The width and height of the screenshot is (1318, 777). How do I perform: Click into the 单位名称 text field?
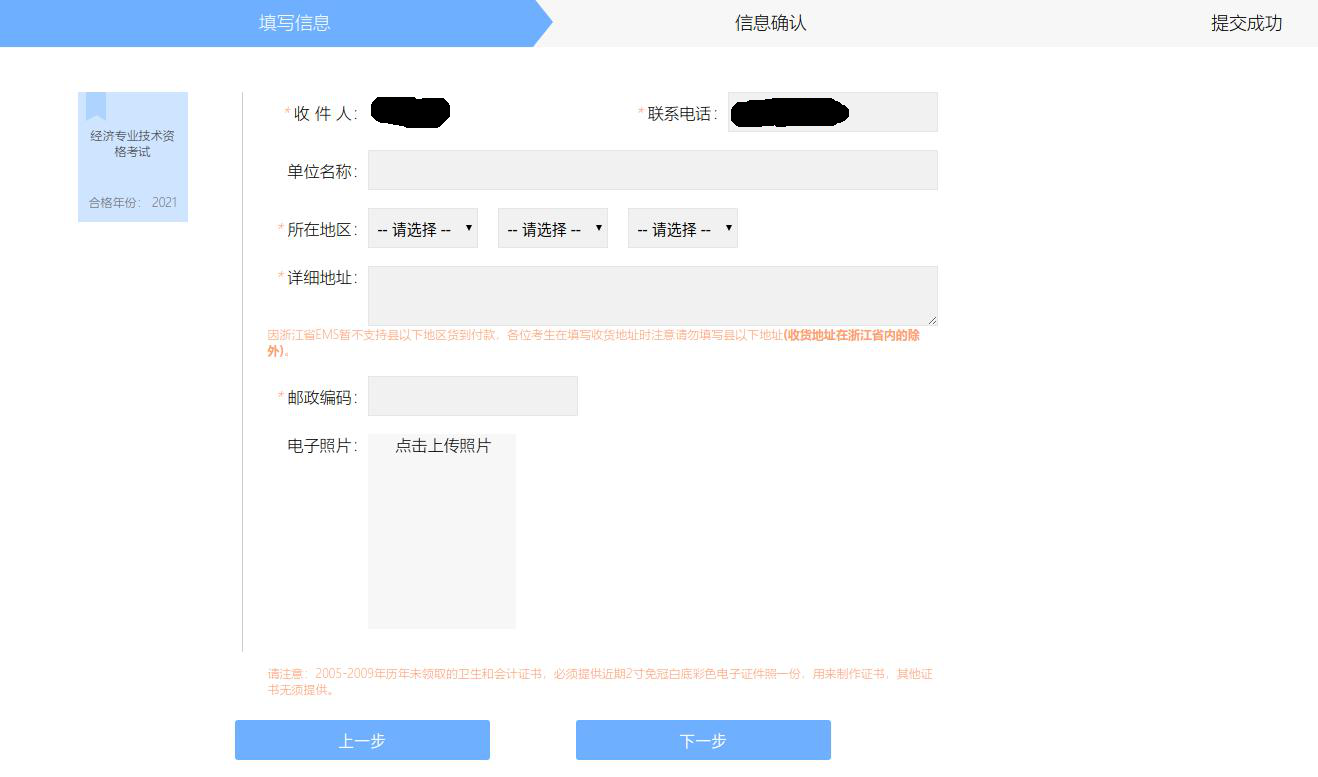tap(652, 170)
